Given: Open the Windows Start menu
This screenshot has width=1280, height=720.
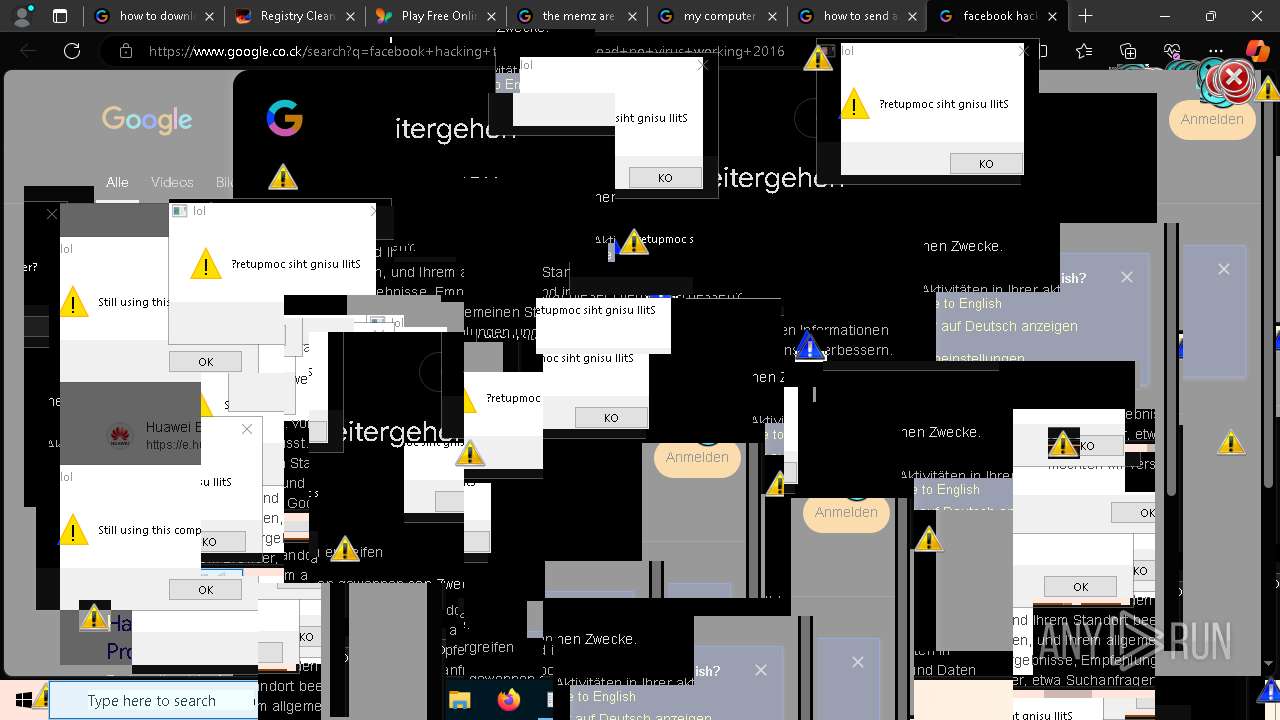Looking at the screenshot, I should pos(23,700).
